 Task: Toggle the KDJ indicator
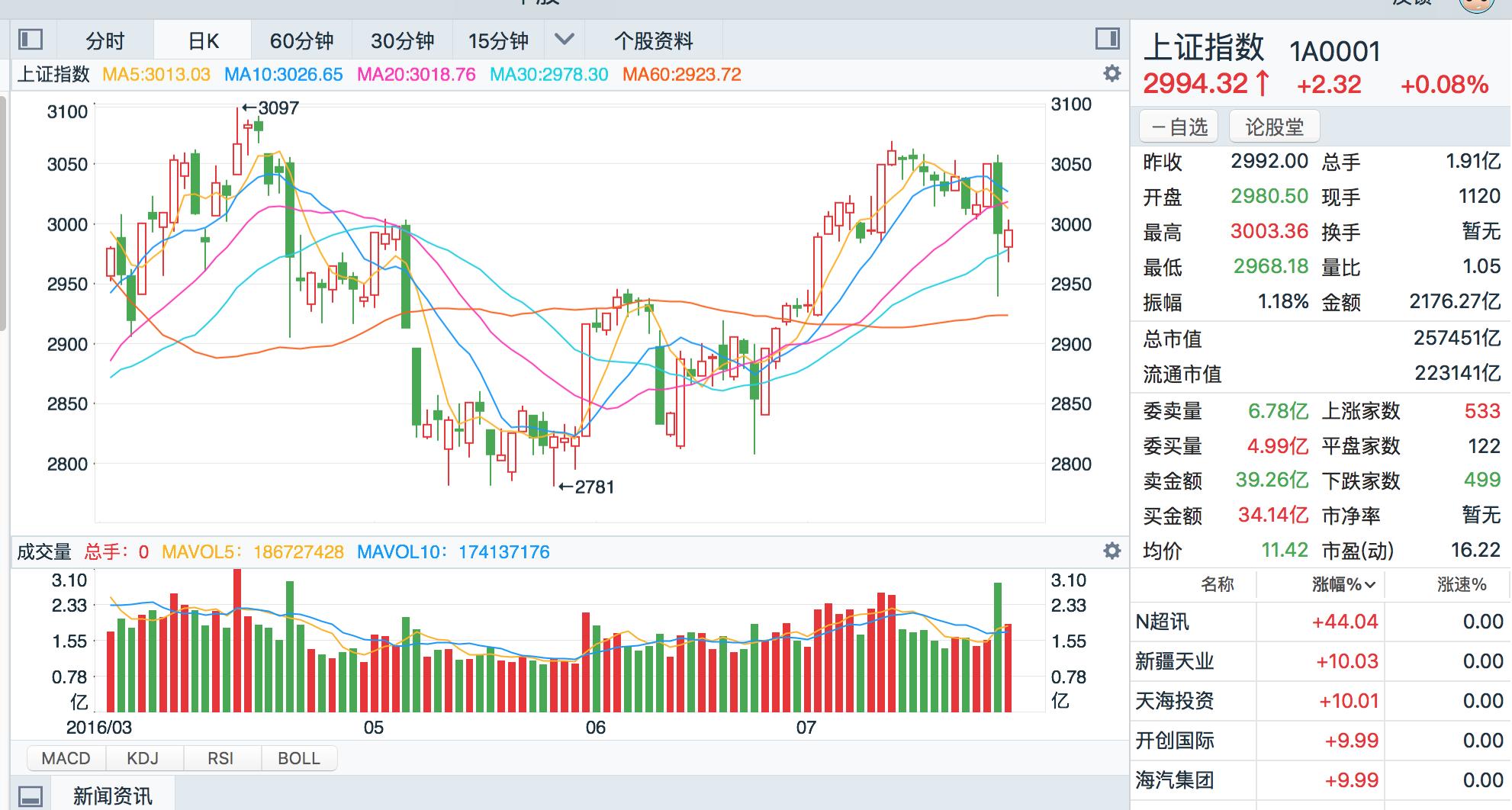pos(143,758)
